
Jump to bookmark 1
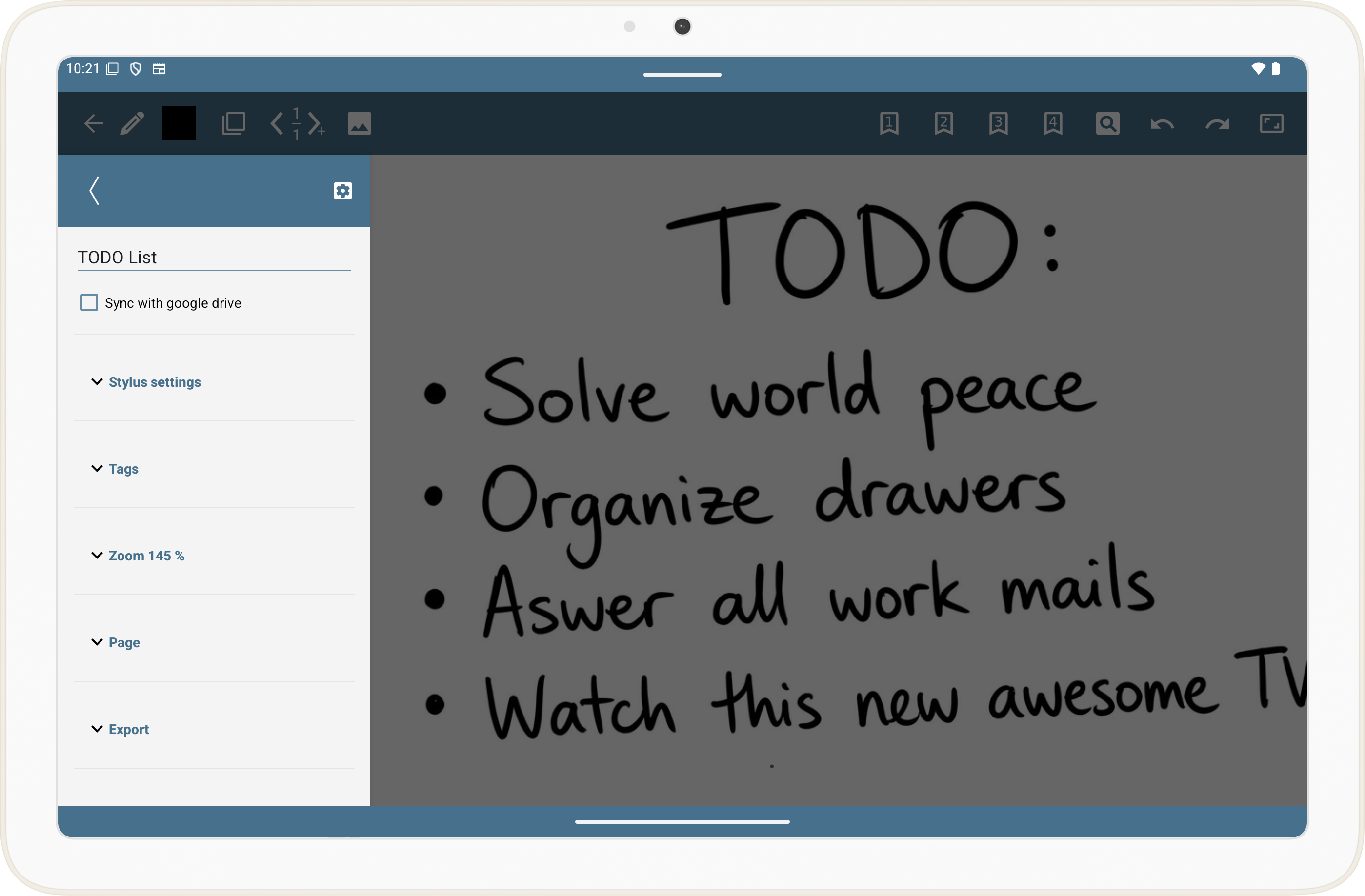point(888,123)
